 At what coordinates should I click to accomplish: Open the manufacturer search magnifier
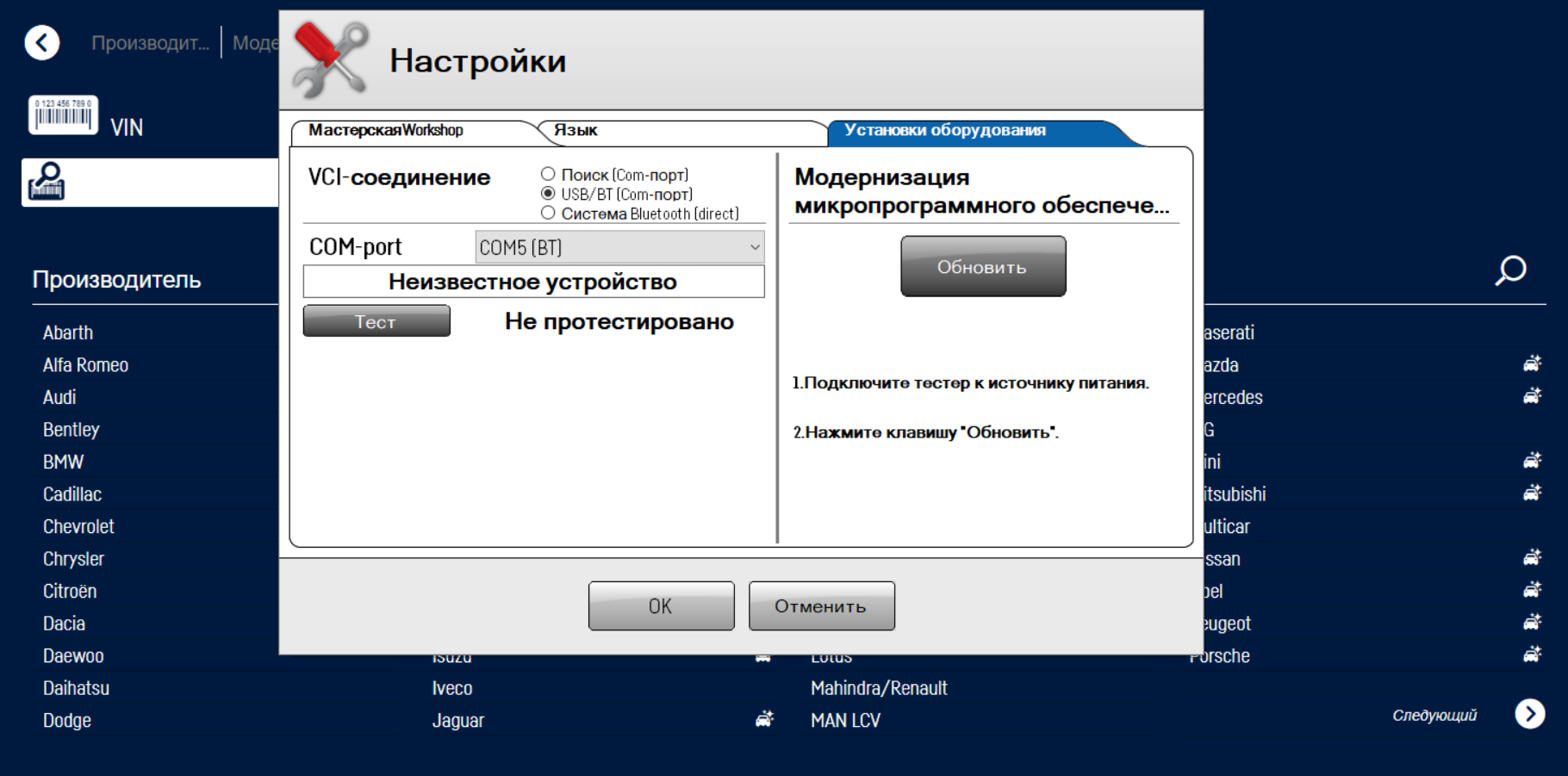1510,270
